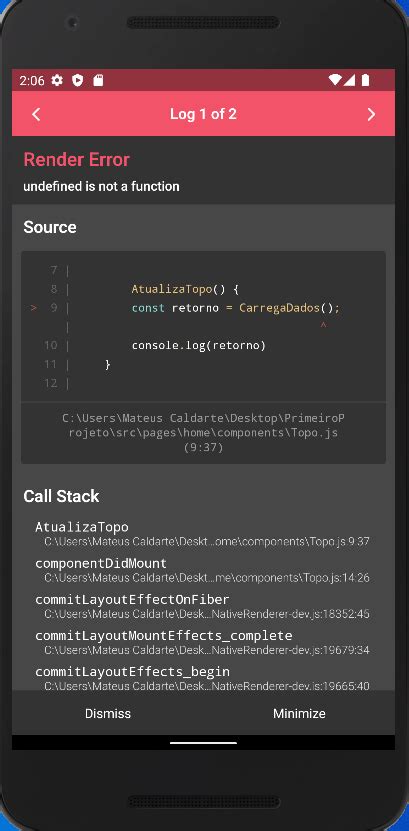Screen dimensions: 409x831
Task: Open the Topo.js source file path
Action: 203,432
